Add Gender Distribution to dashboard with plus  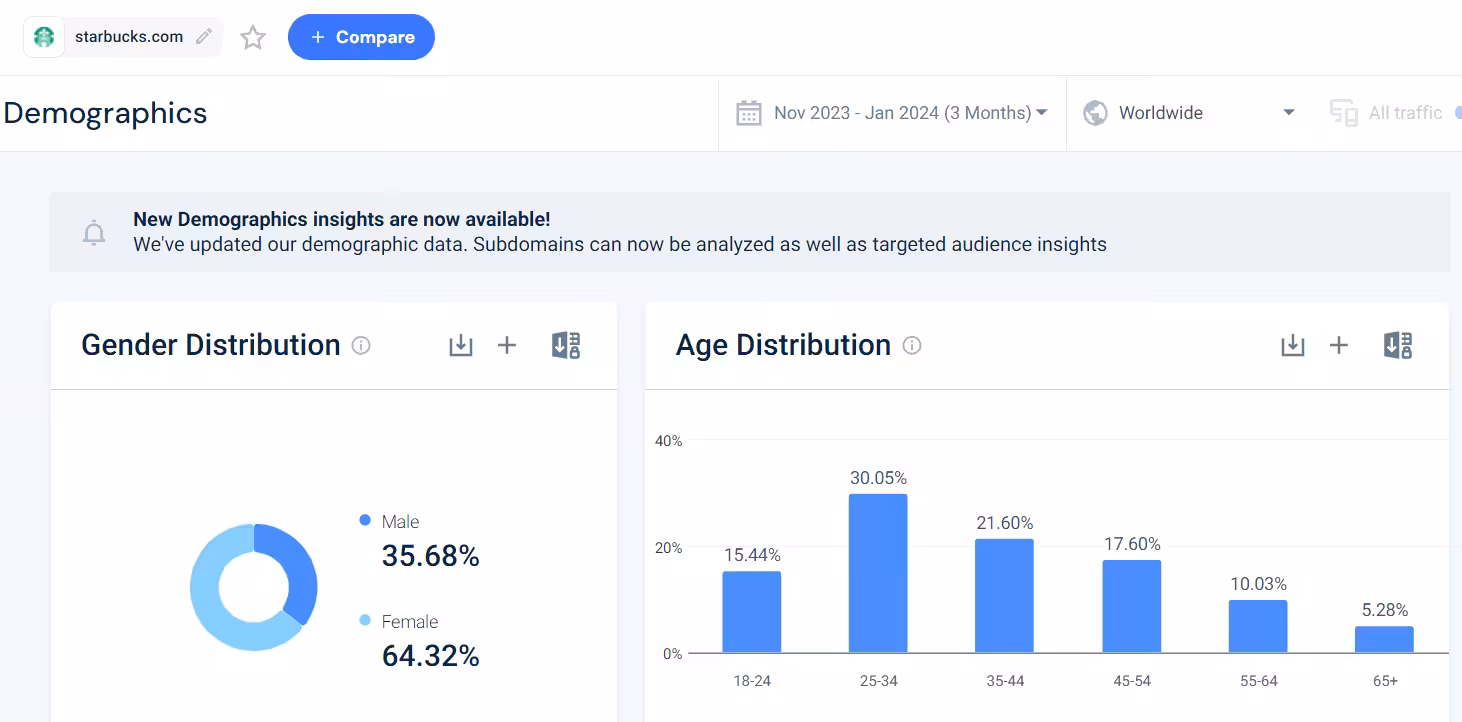tap(507, 345)
